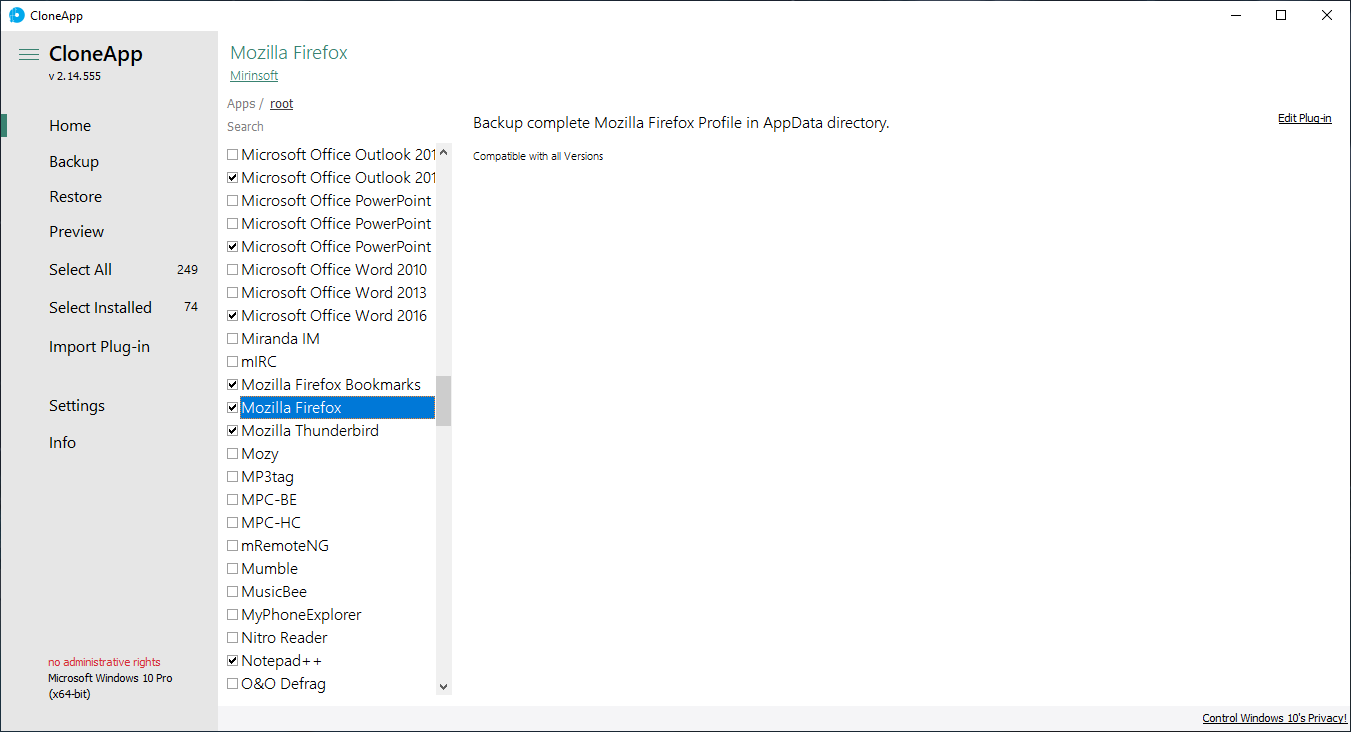
Task: Select the mRemoteNG list entry
Action: 285,546
